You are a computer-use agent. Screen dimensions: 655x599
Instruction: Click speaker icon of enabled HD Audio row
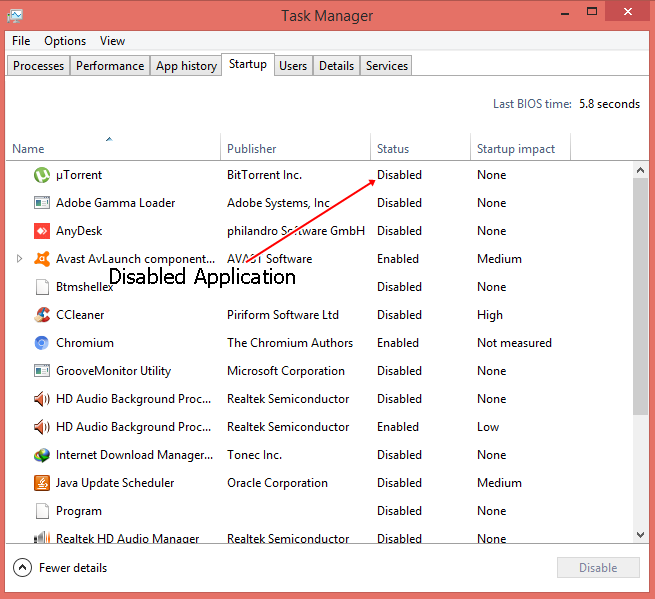42,427
